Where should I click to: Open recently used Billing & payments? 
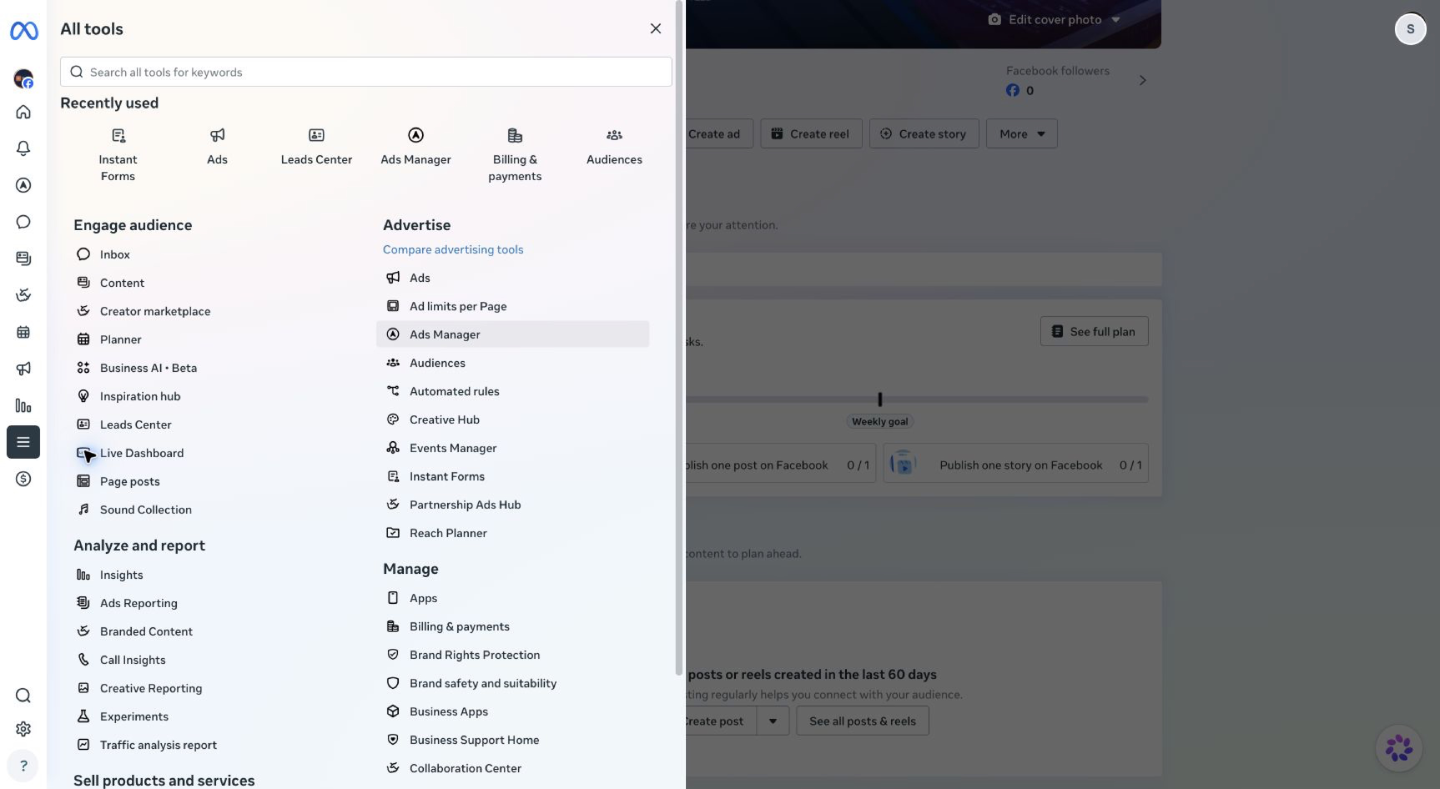click(x=515, y=155)
